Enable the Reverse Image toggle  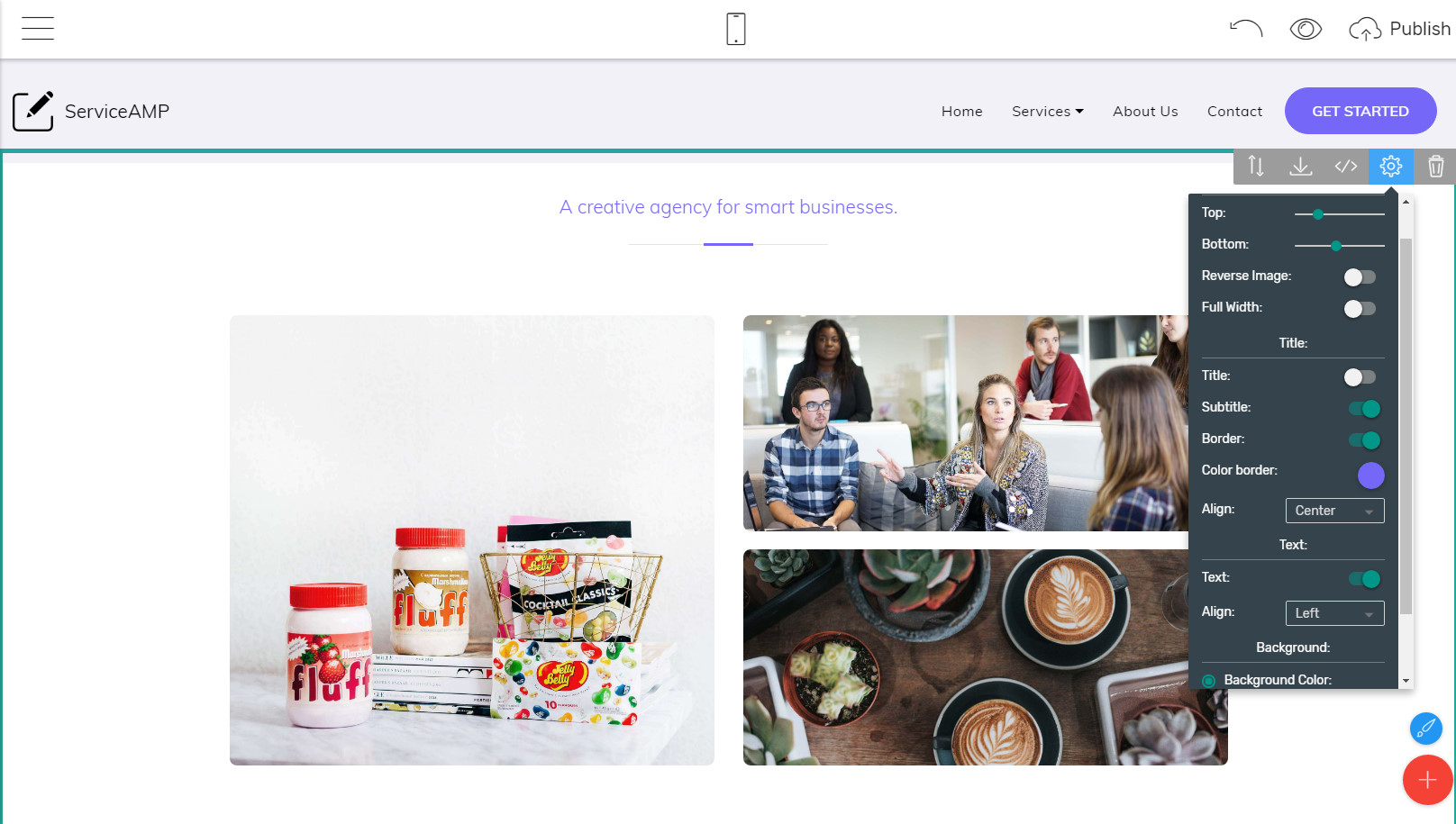pyautogui.click(x=1360, y=277)
